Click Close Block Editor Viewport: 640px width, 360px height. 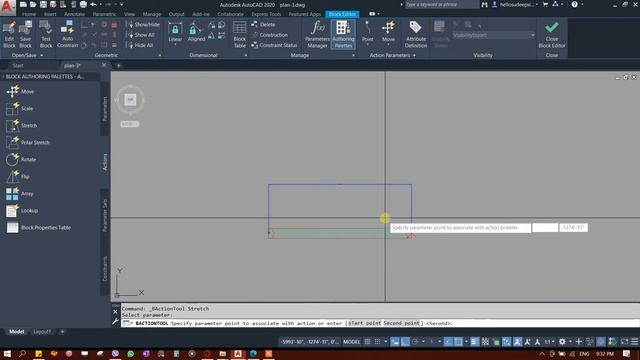551,35
